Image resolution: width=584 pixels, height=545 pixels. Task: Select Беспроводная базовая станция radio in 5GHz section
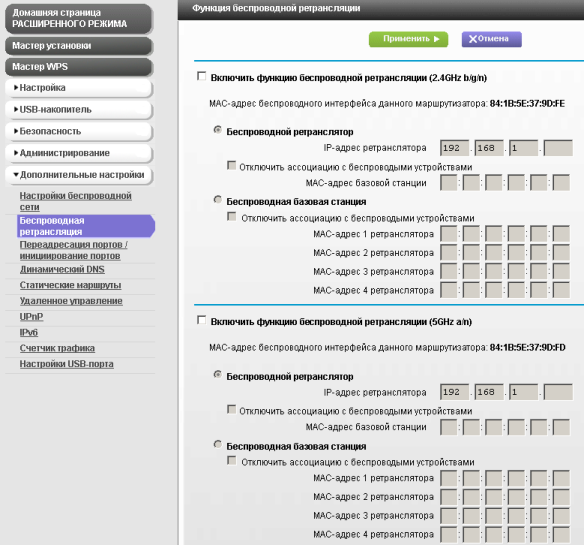pos(218,444)
